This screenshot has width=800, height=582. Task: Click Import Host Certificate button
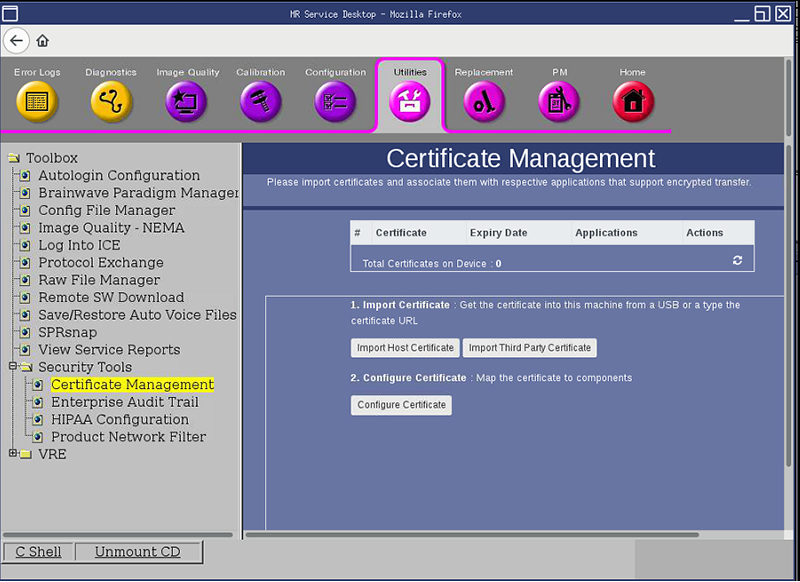click(405, 348)
